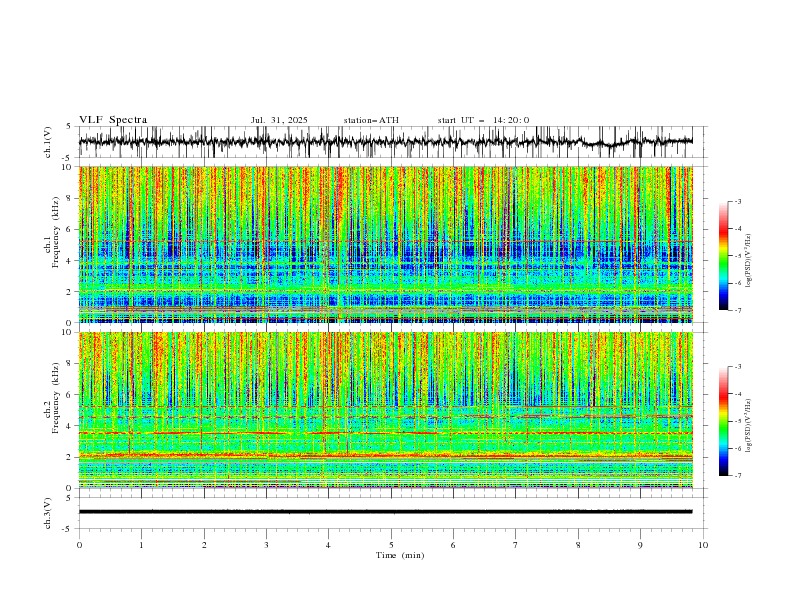Click time axis tick label '6'
This screenshot has width=792, height=612.
pos(453,545)
